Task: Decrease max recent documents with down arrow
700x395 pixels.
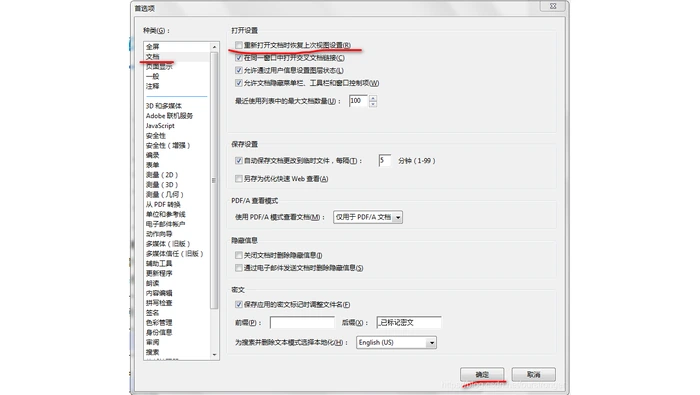Action: [x=373, y=104]
